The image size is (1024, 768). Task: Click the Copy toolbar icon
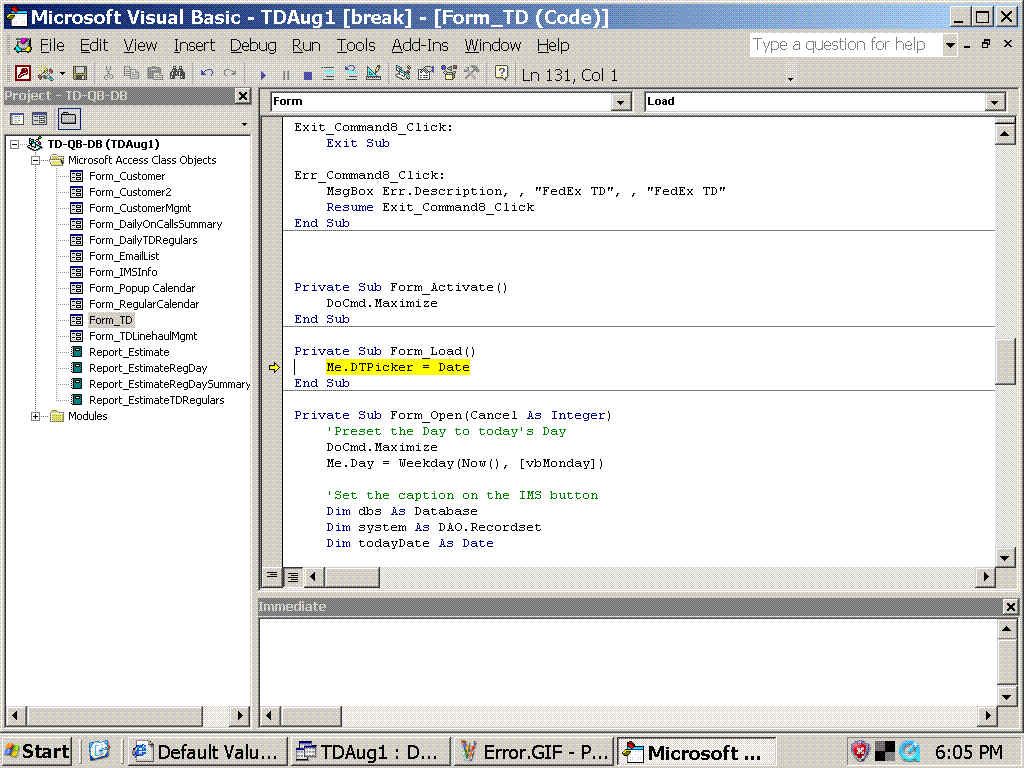[131, 73]
